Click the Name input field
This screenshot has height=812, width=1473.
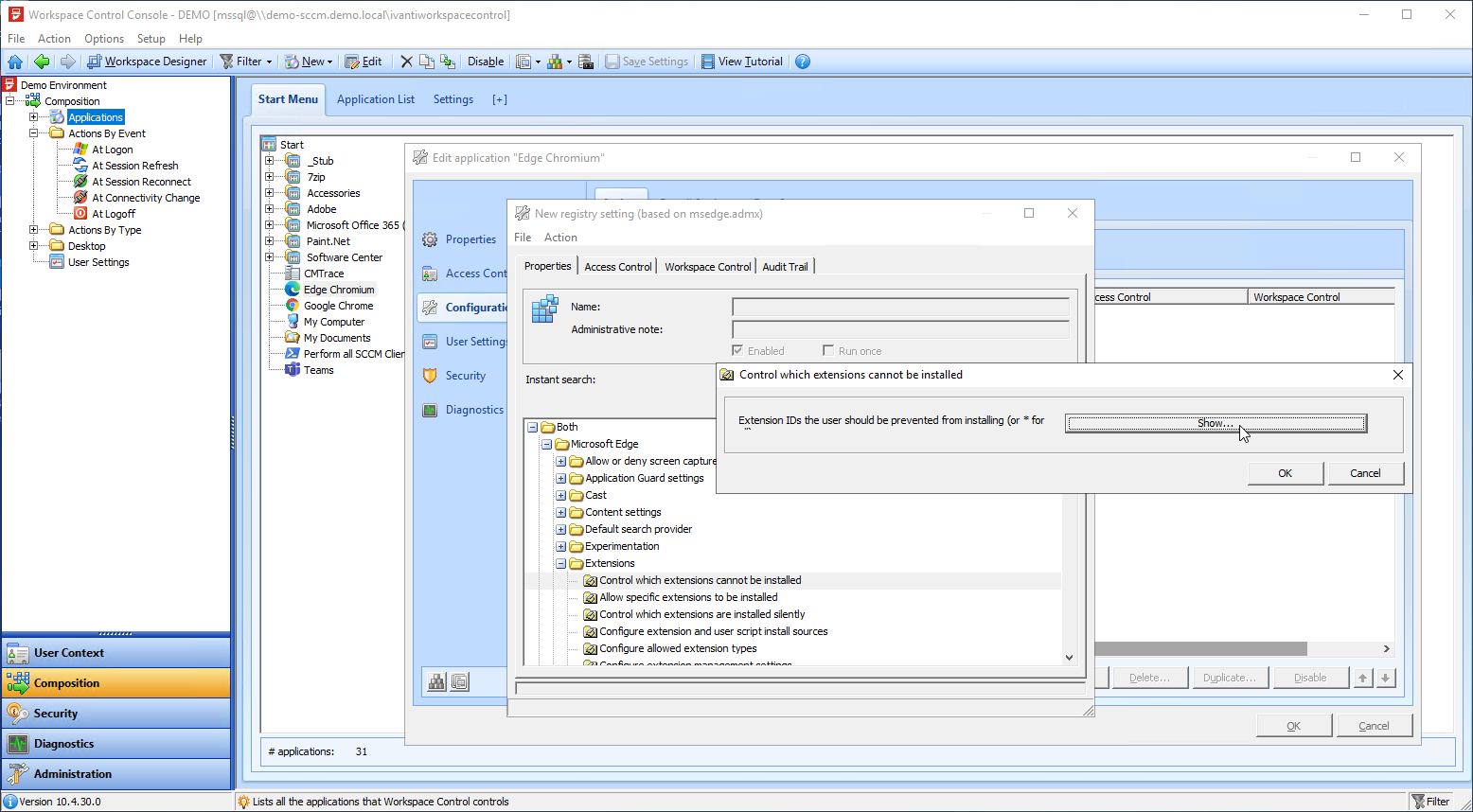[x=899, y=307]
